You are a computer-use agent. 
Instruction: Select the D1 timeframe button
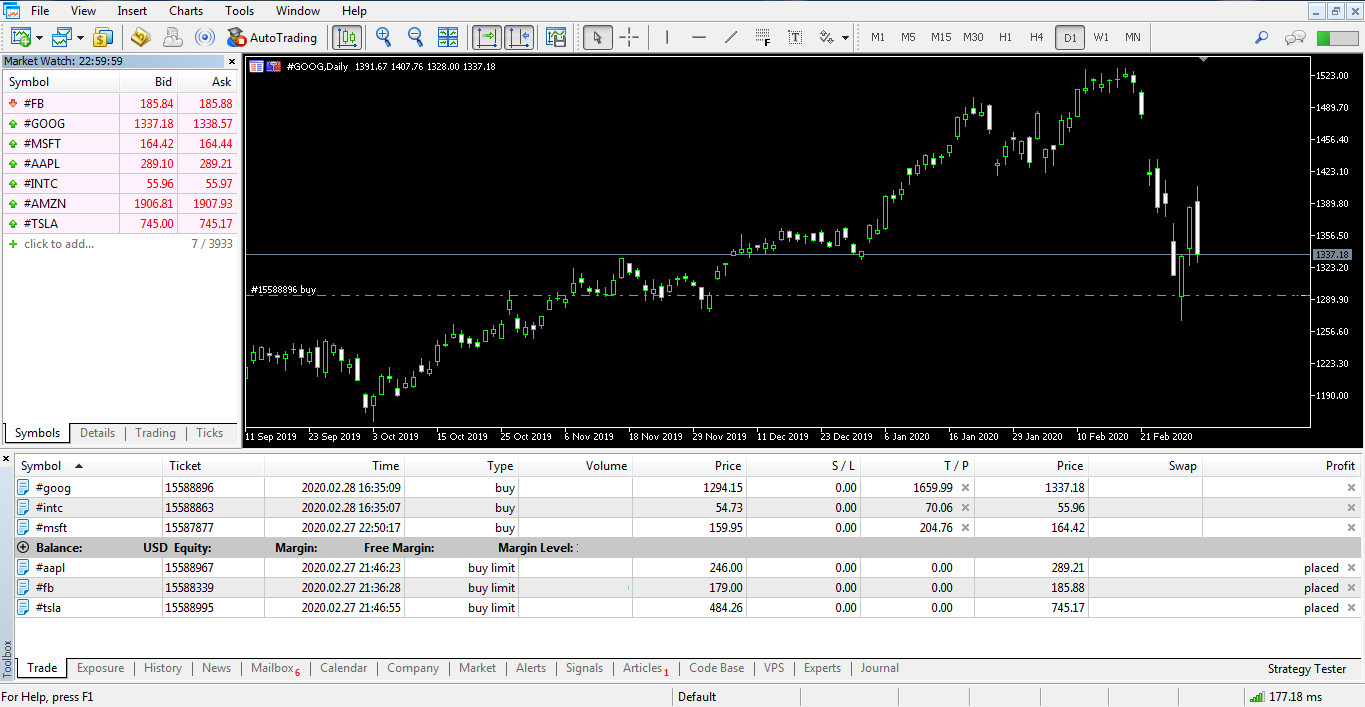point(1070,38)
